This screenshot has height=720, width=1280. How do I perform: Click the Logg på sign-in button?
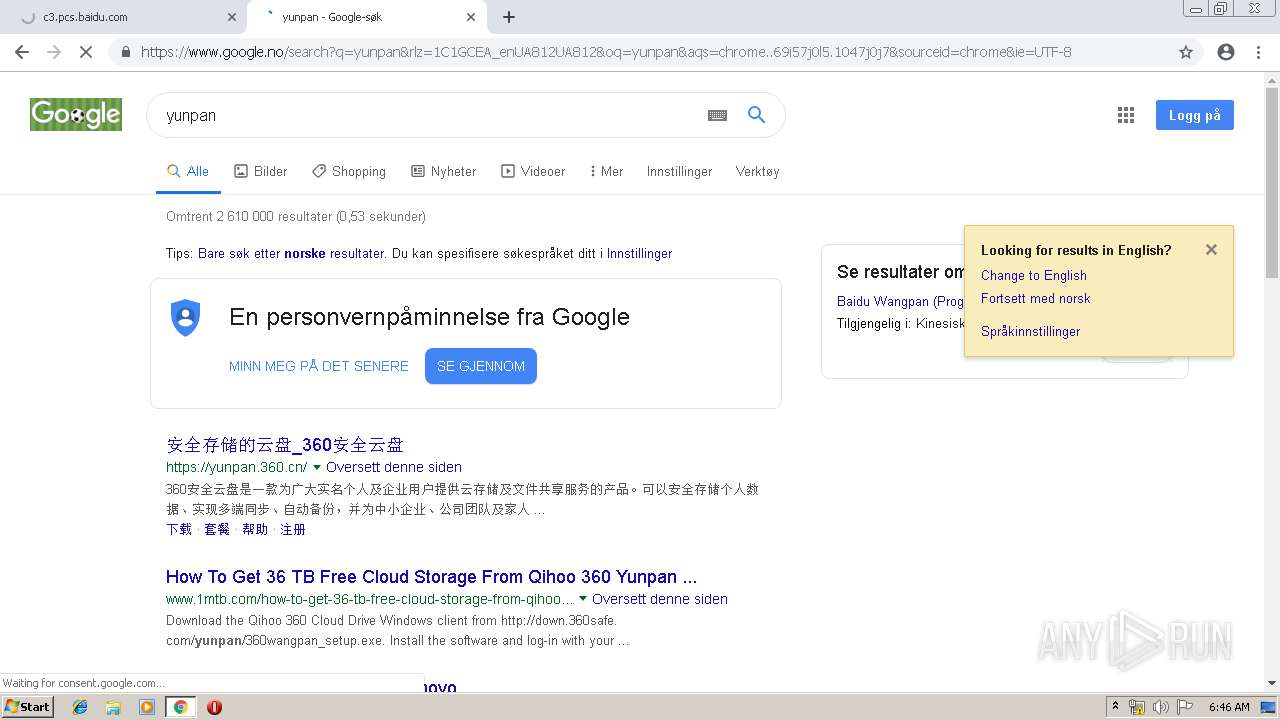[x=1195, y=115]
